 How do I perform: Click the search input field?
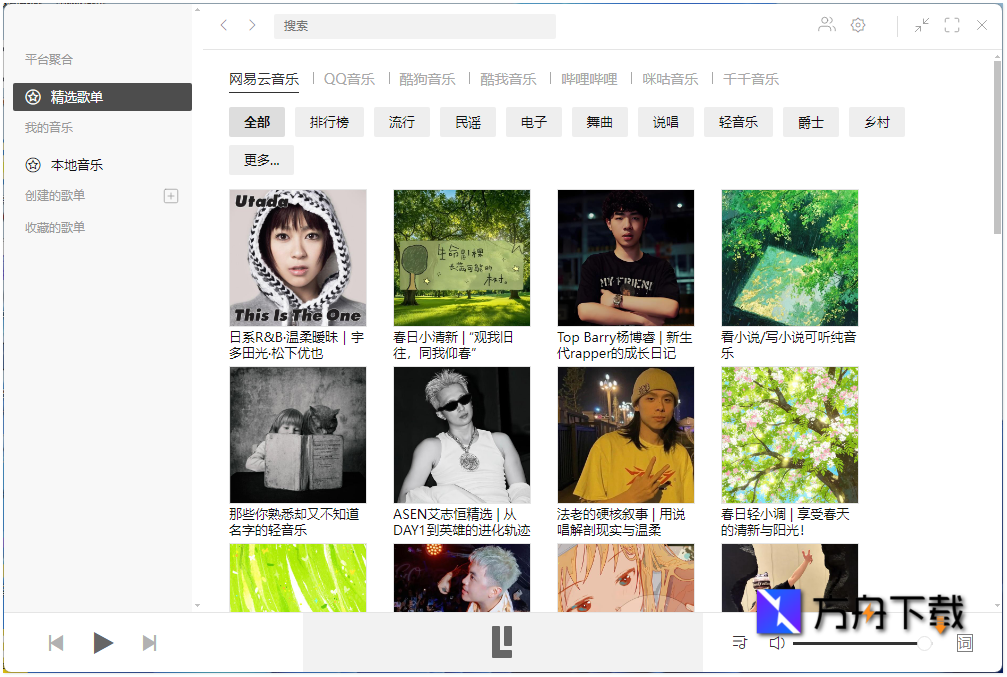point(415,26)
